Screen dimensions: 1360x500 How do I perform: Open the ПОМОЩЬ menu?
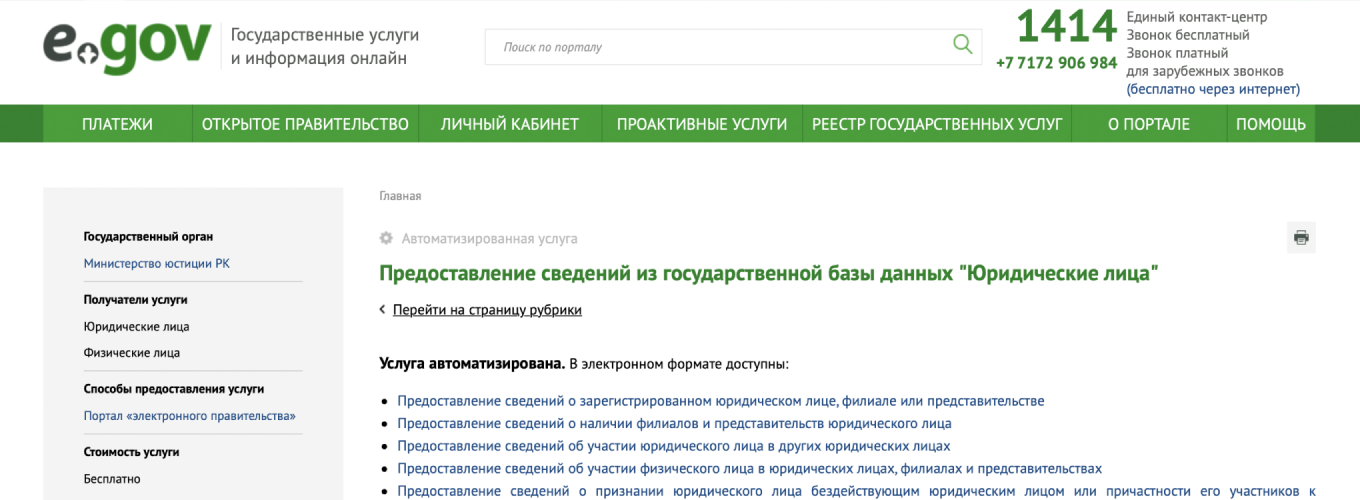pos(1271,124)
